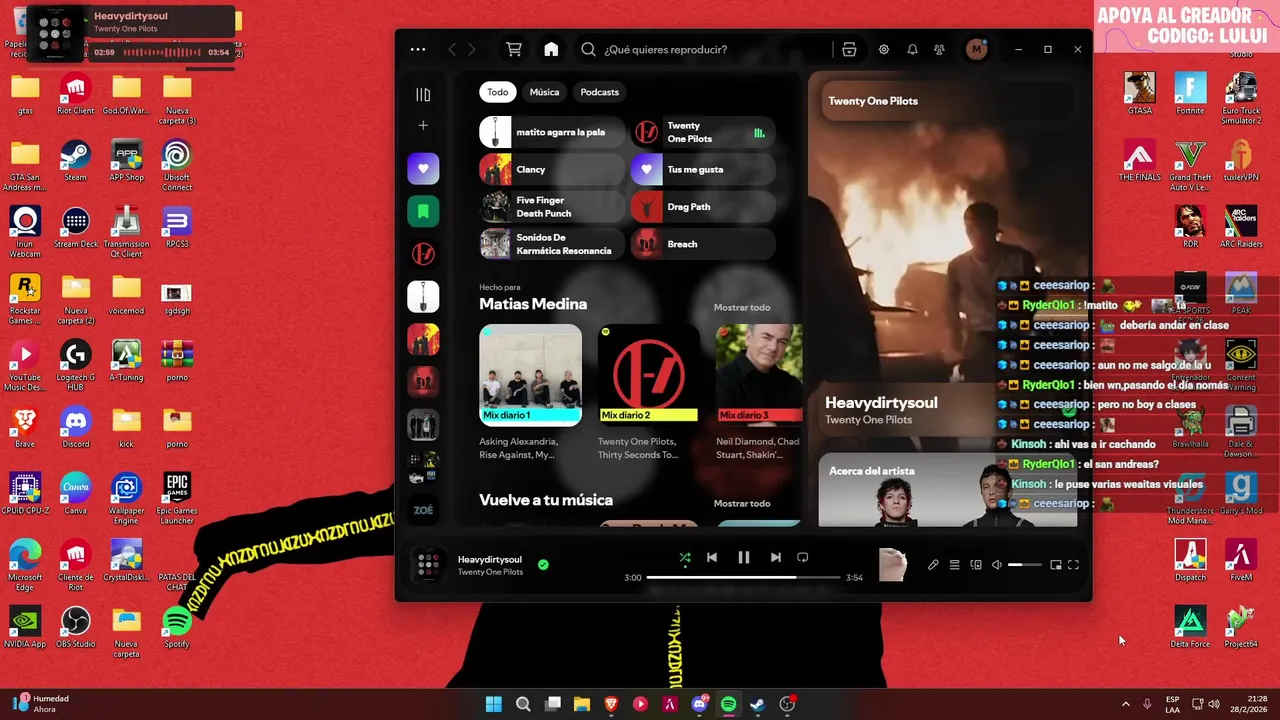Click 'Heavydirtysoul' title in Now Playing panel
Viewport: 1280px width, 720px height.
tap(881, 403)
